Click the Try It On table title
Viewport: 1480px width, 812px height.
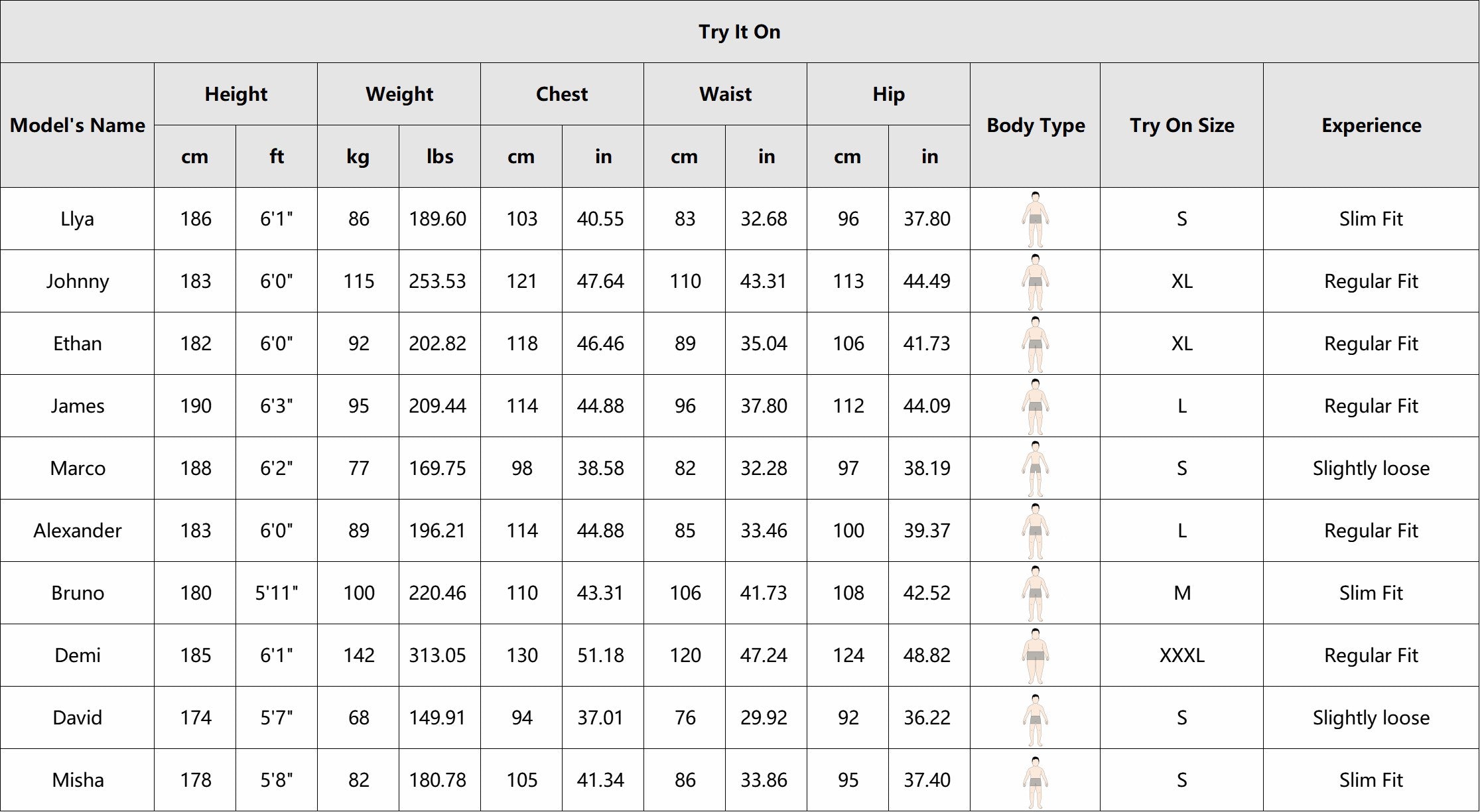[x=739, y=32]
